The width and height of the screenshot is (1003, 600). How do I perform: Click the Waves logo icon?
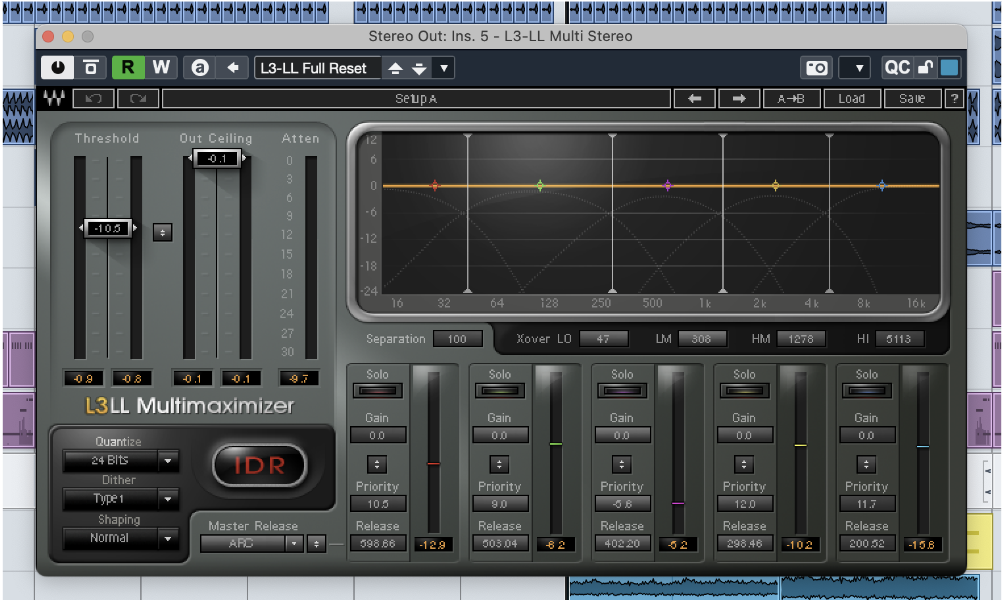(x=54, y=99)
